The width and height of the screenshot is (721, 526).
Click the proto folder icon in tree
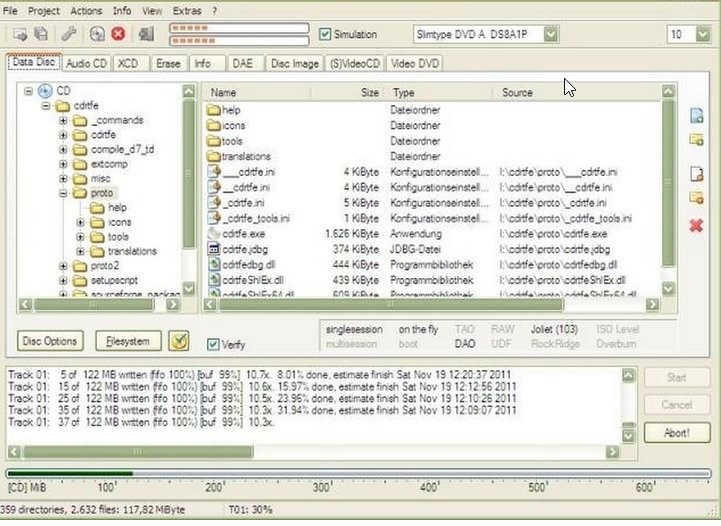[80, 193]
